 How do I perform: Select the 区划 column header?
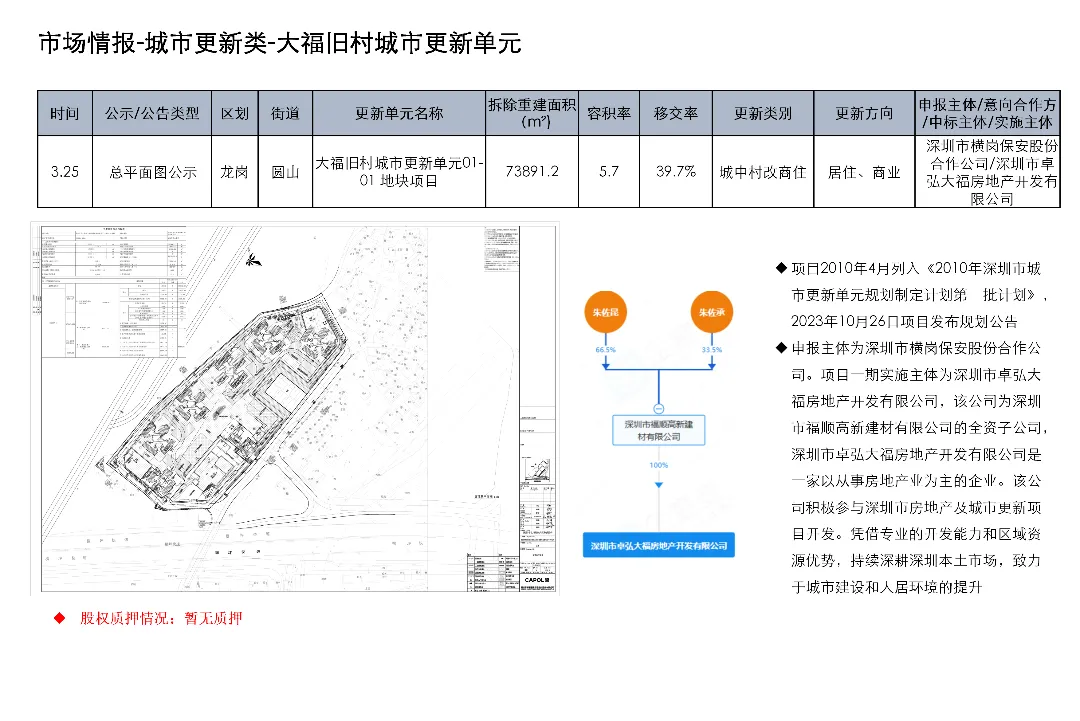click(x=235, y=113)
